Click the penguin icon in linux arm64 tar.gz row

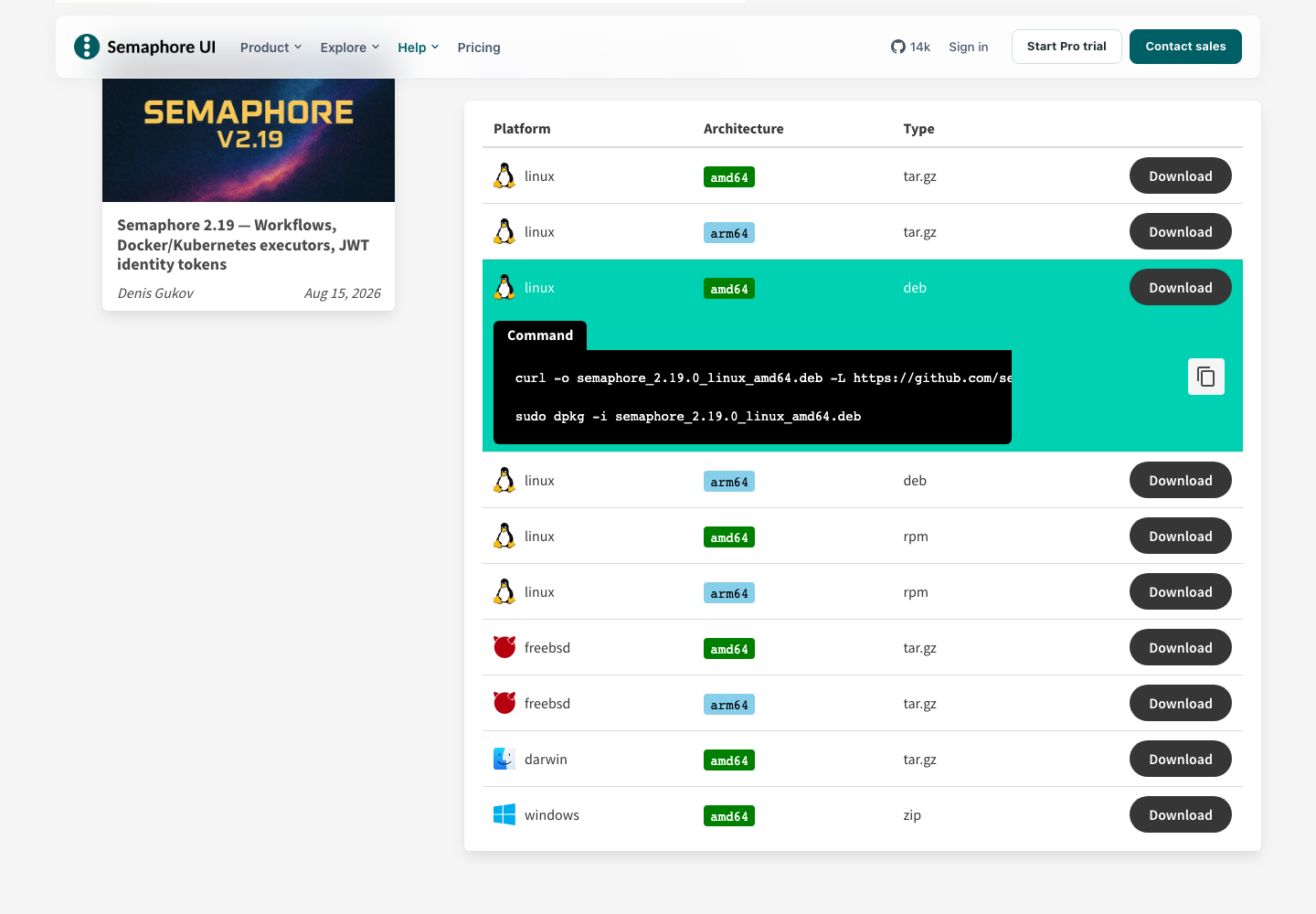click(504, 231)
